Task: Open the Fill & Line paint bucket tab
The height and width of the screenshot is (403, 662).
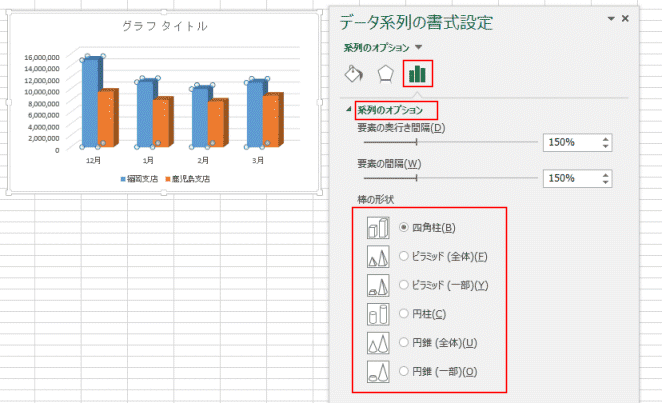Action: point(353,73)
